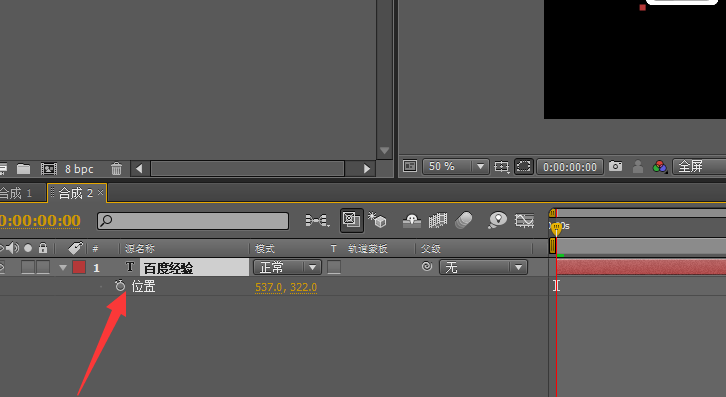Open the 正常 blending mode dropdown
Screen dimensions: 726x397
287,267
